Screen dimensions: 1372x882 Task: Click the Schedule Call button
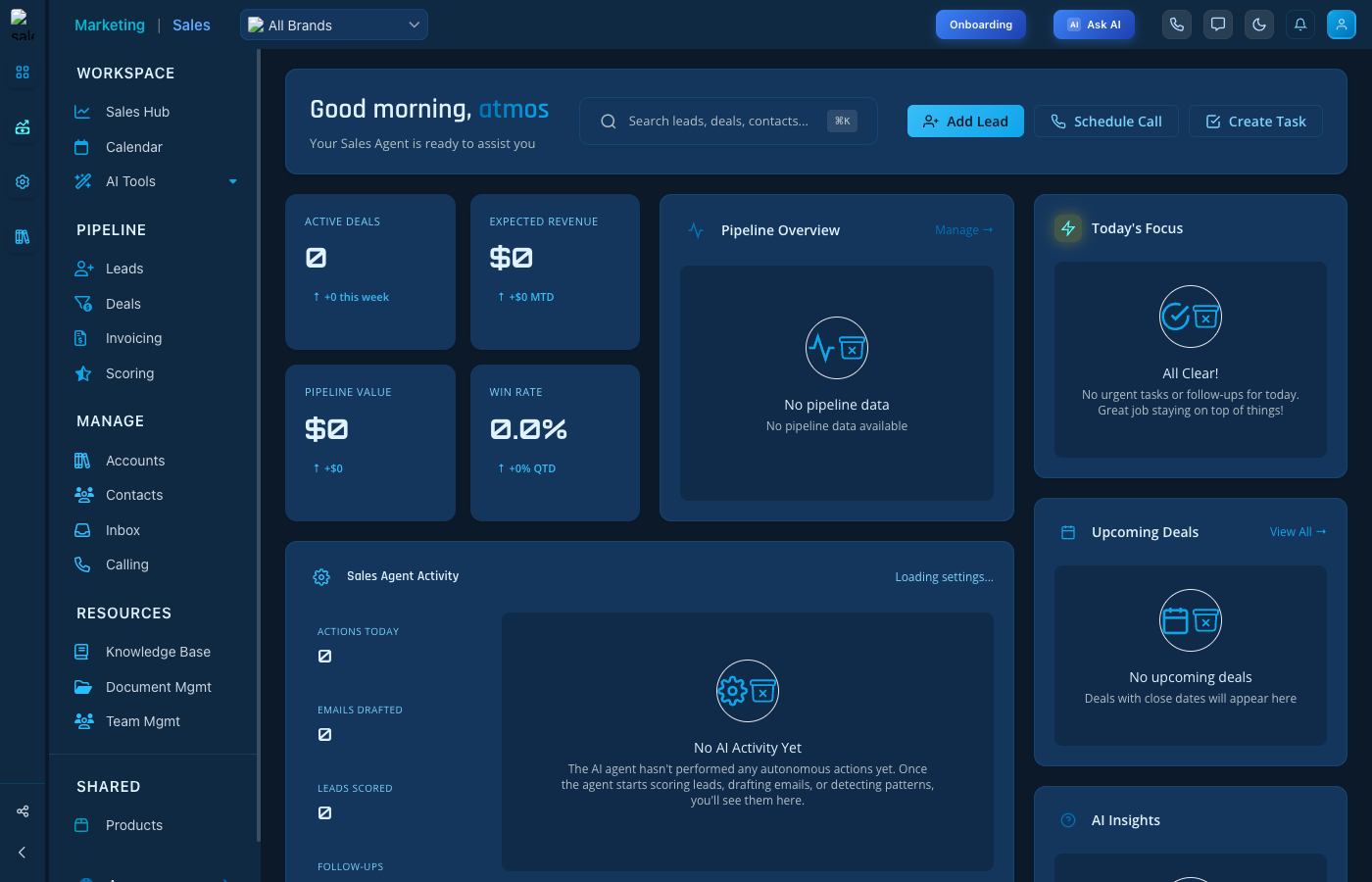(x=1106, y=122)
